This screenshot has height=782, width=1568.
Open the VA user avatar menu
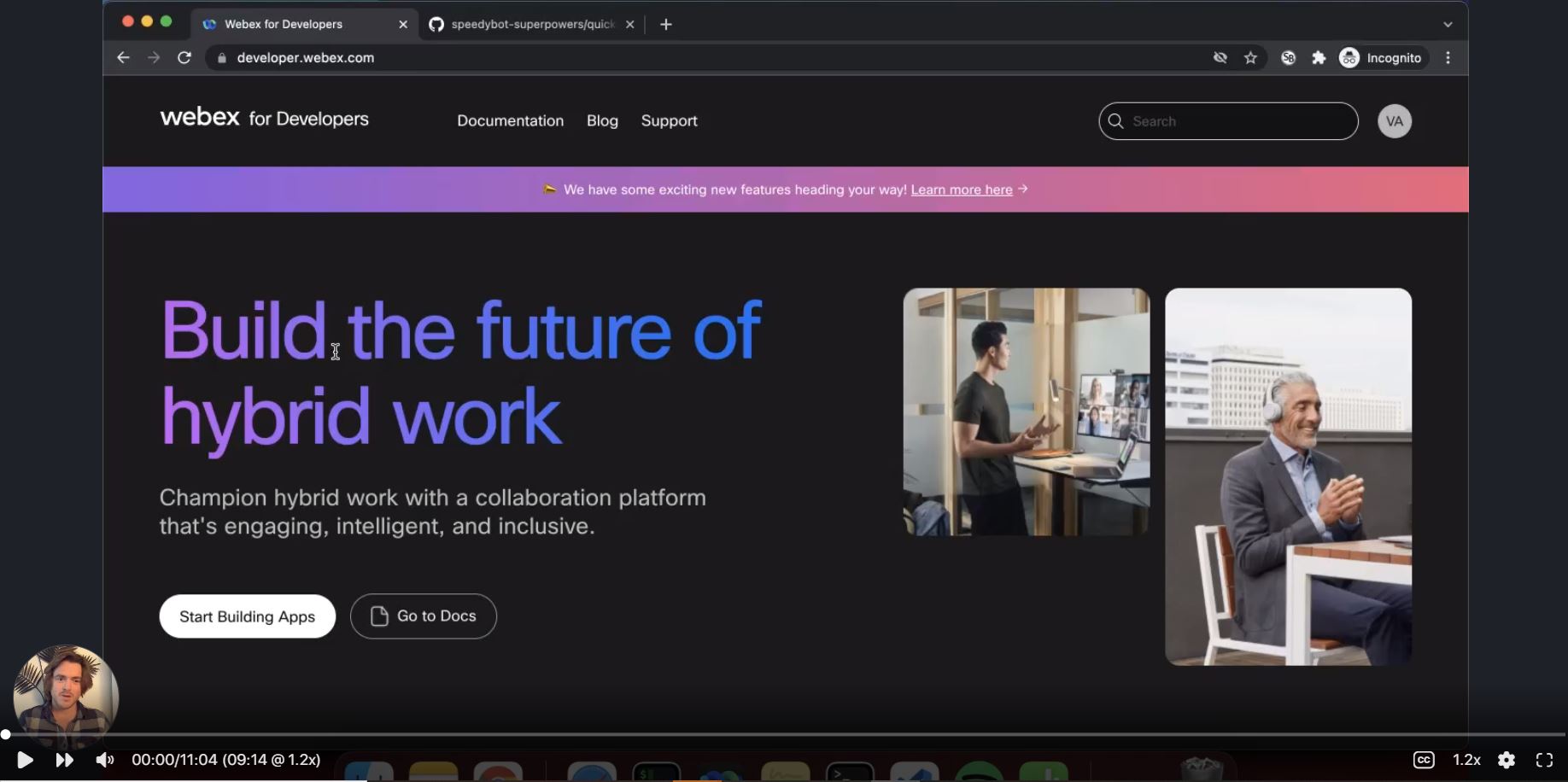[1394, 120]
